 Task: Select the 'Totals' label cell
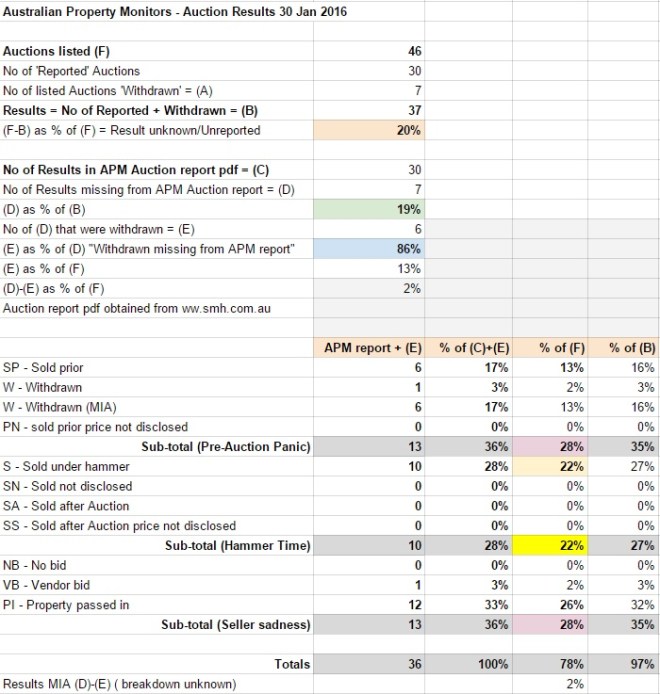coord(292,664)
